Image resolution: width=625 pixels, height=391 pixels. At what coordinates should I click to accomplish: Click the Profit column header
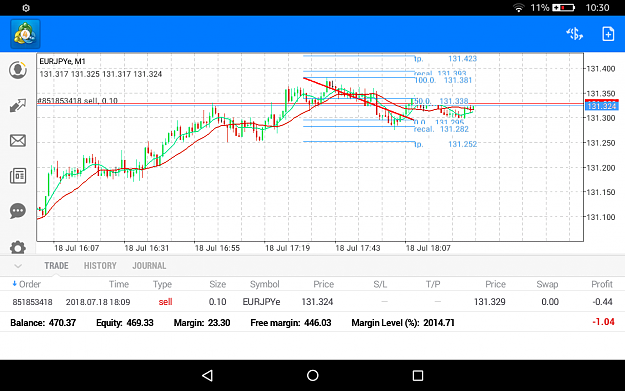[602, 284]
